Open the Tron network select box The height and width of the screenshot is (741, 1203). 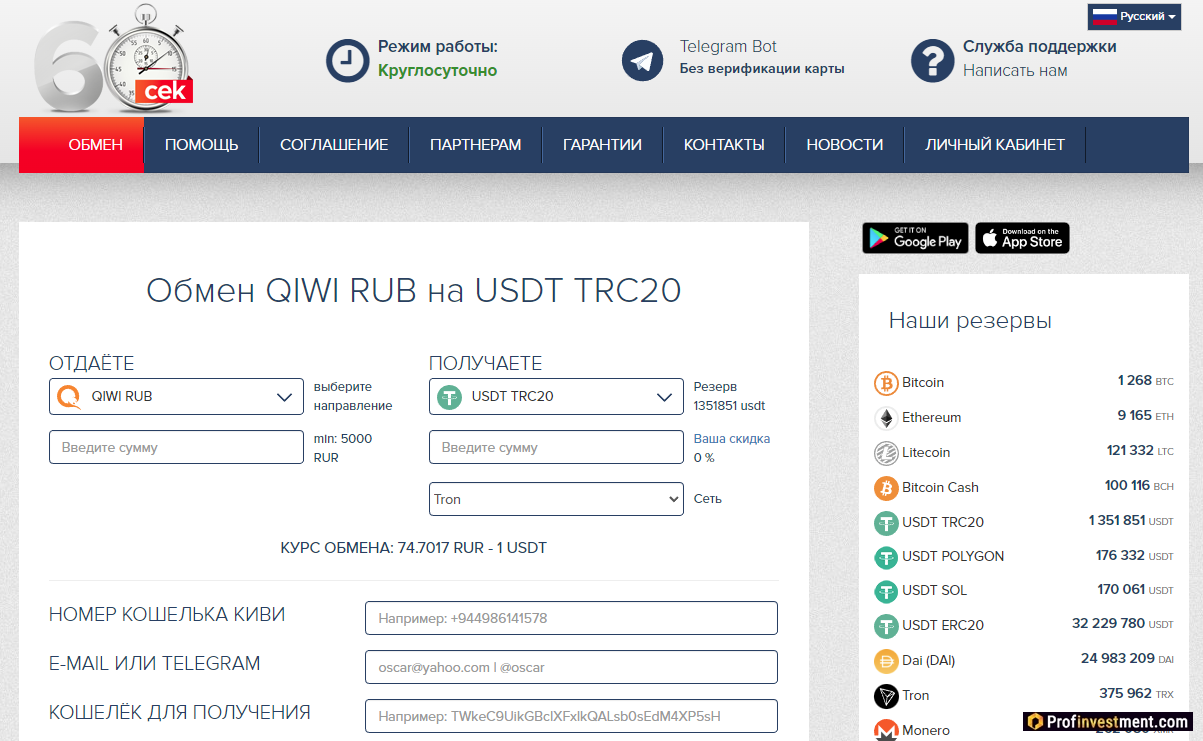tap(556, 499)
